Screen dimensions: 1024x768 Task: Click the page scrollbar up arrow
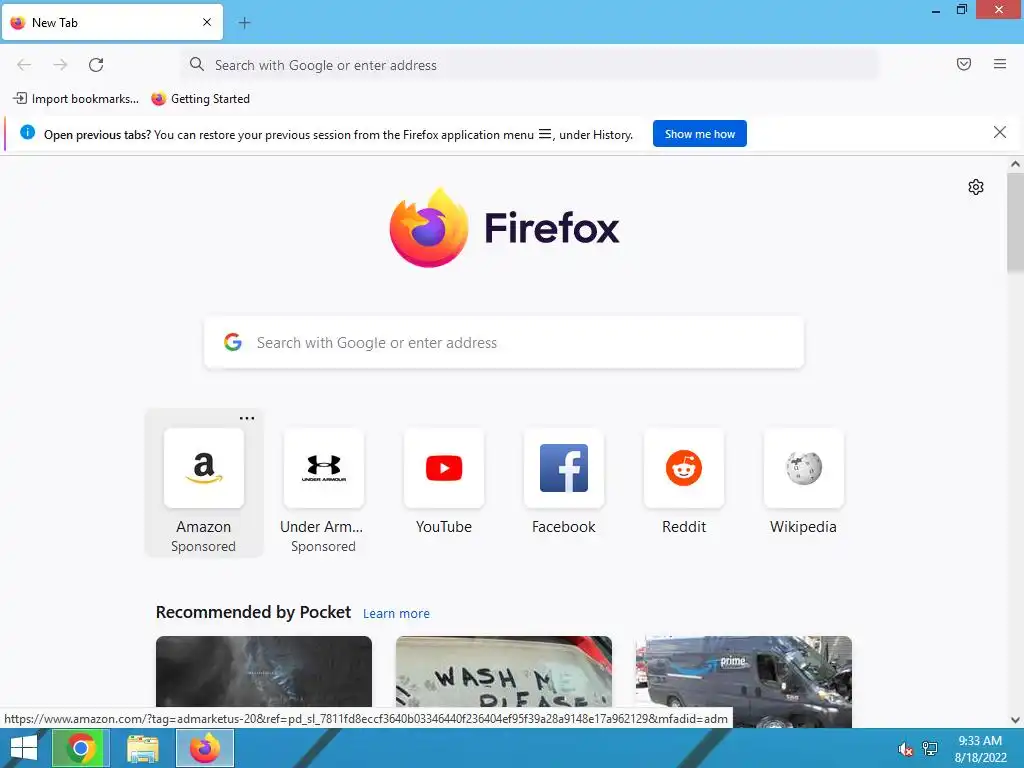click(1015, 165)
